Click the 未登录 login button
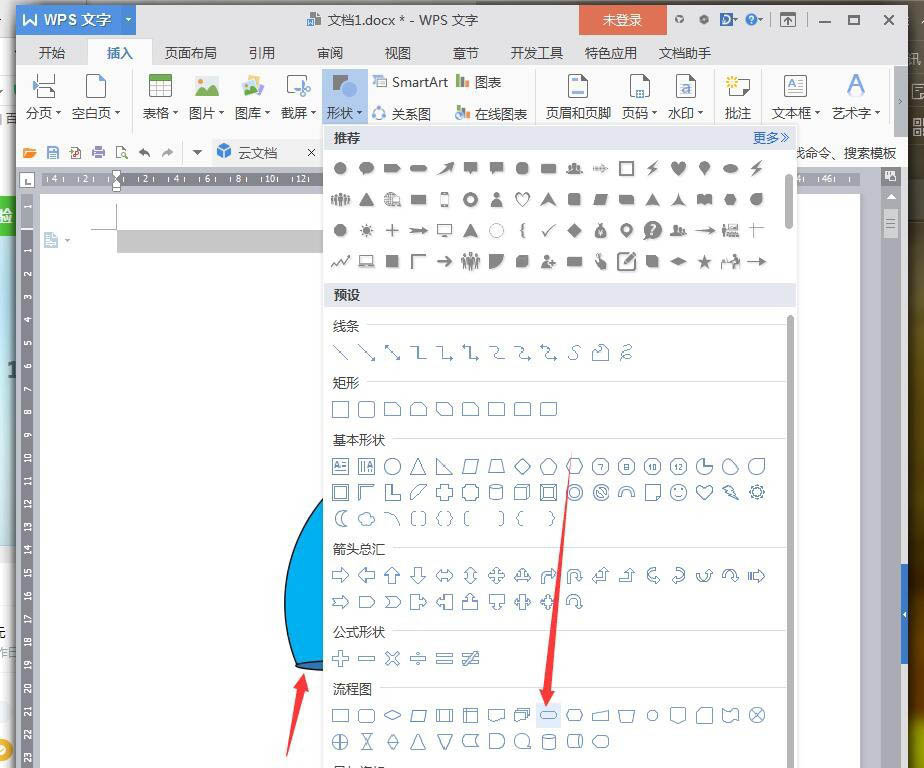 pyautogui.click(x=622, y=20)
